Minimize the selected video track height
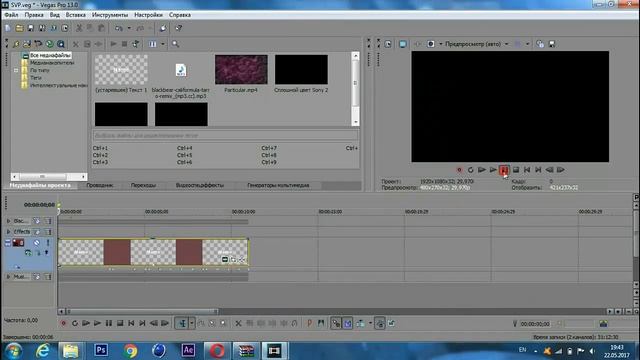Screen dimensions: 640x360 point(8,243)
